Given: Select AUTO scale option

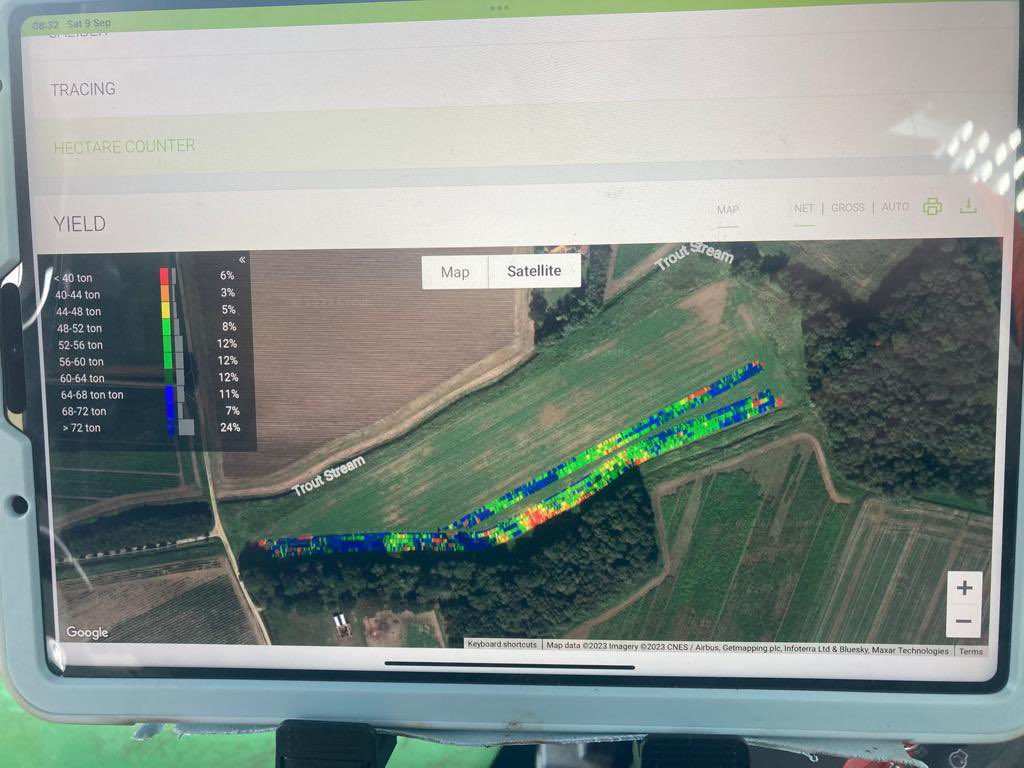Looking at the screenshot, I should click(895, 207).
